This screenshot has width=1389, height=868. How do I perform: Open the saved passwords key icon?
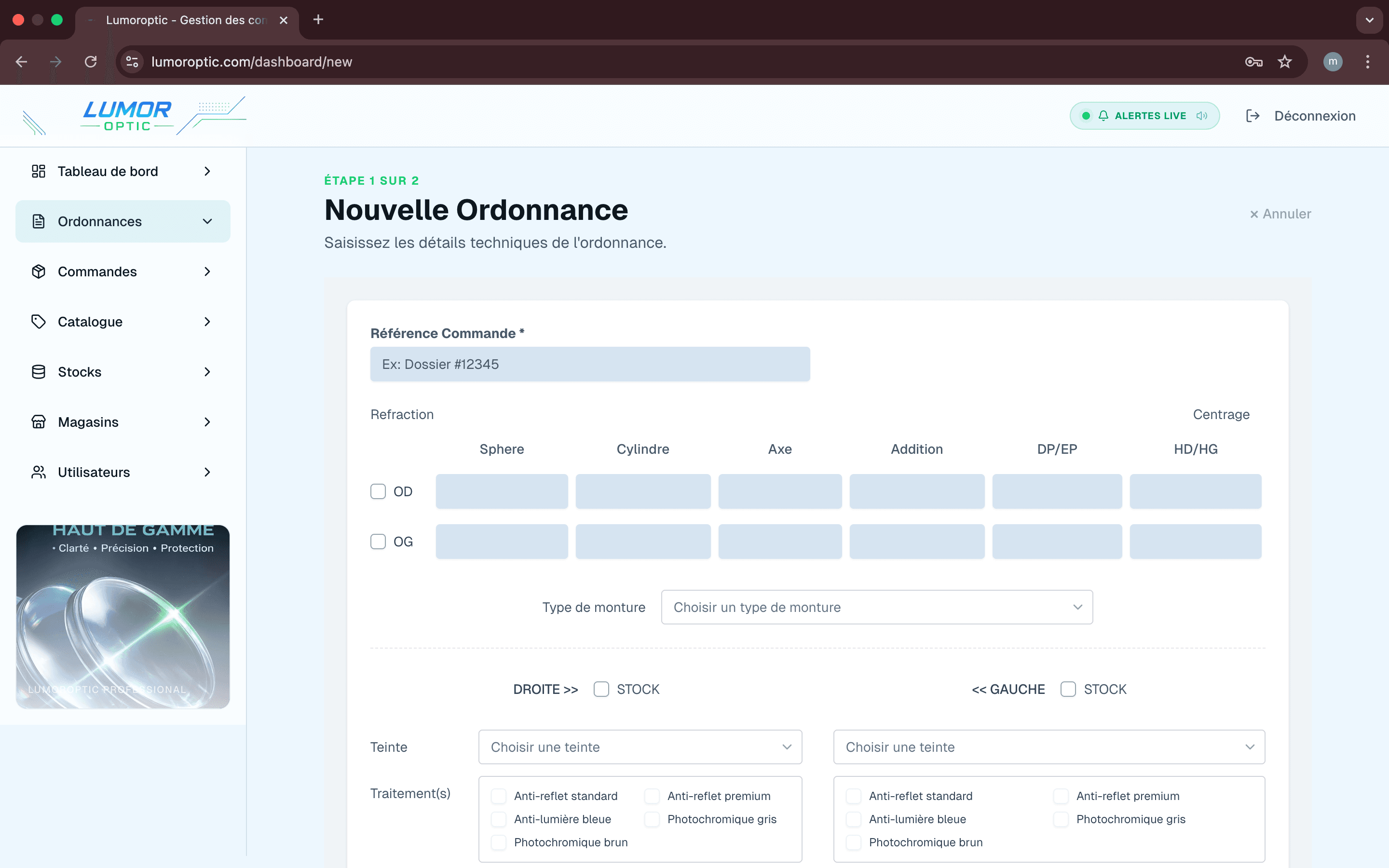click(x=1253, y=61)
